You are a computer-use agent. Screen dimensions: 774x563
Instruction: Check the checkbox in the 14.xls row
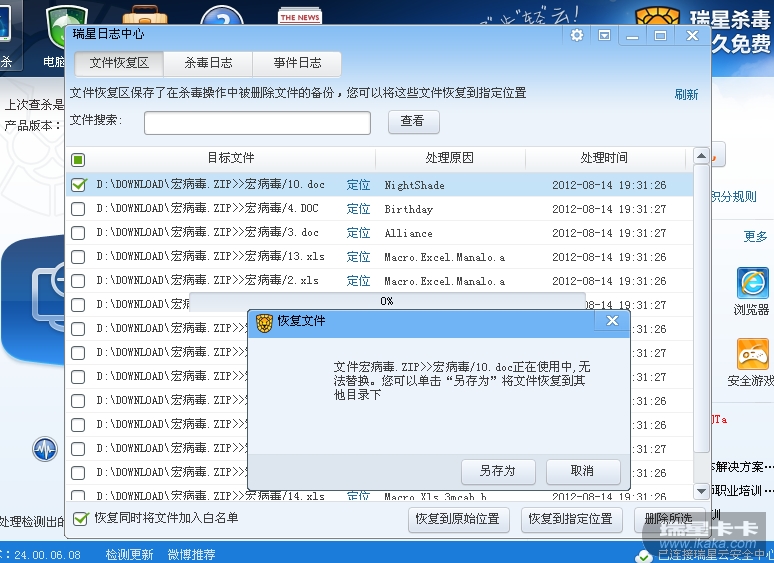(78, 495)
